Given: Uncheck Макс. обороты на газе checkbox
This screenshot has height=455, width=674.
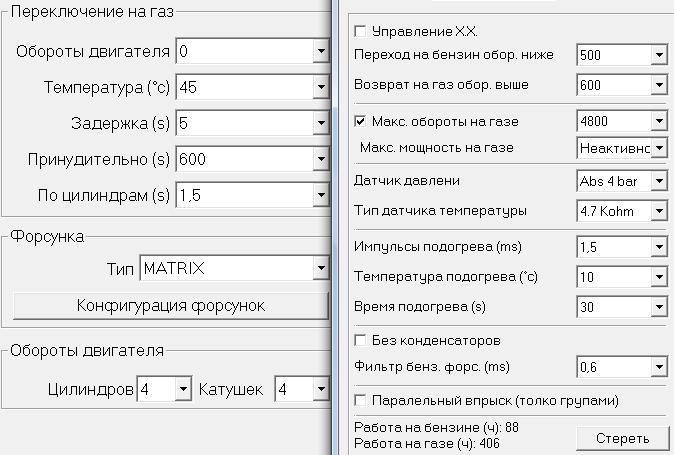Looking at the screenshot, I should coord(361,122).
